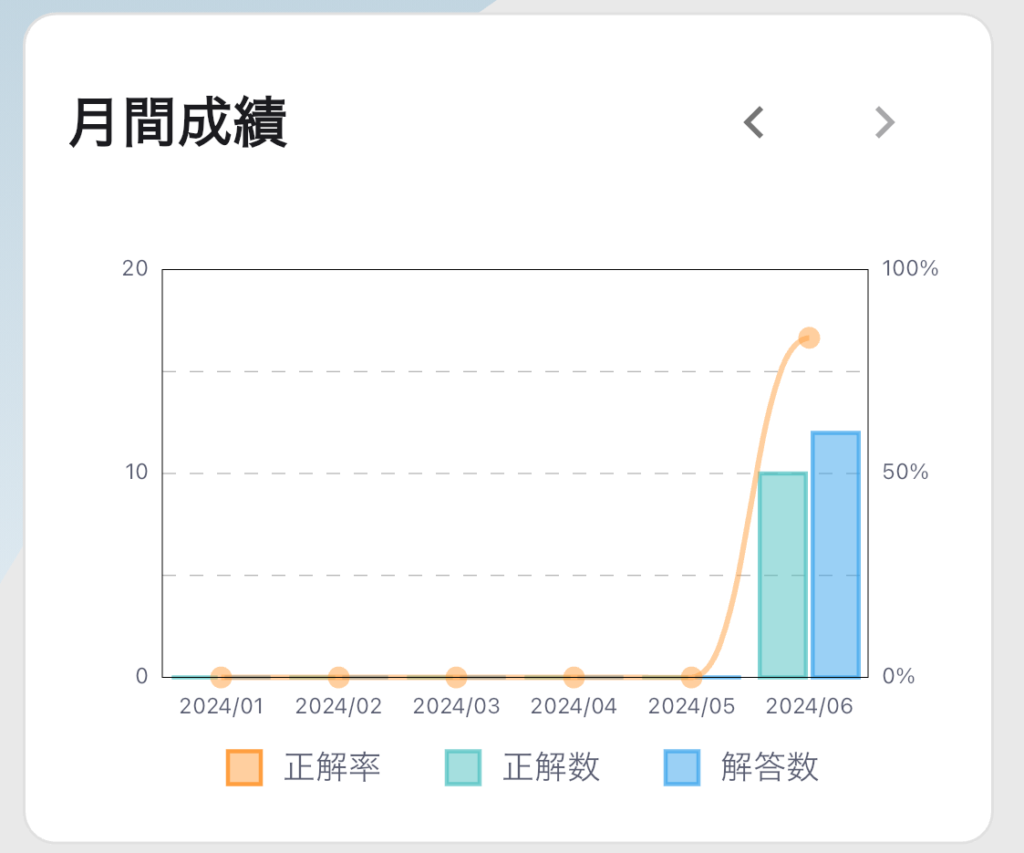
Task: Click the 正解率 legend label
Action: point(332,767)
